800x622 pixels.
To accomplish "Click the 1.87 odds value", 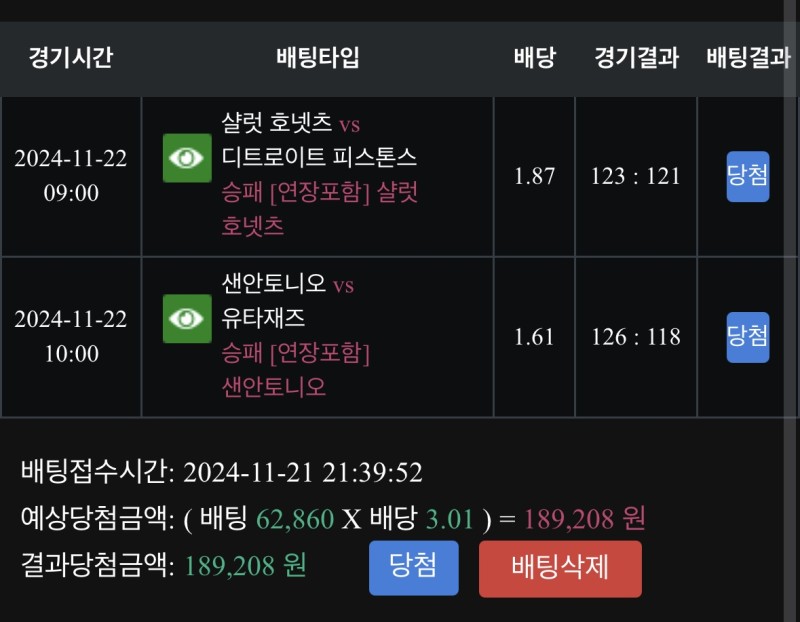I will coord(534,177).
